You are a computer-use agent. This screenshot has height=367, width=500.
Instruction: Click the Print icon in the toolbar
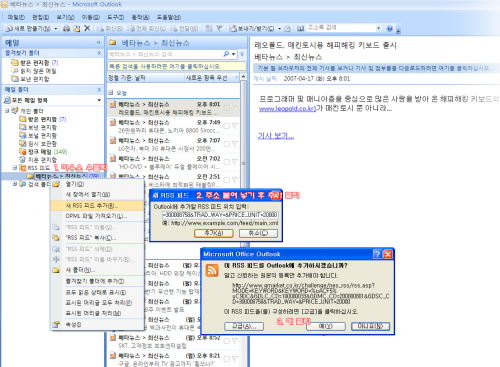click(x=66, y=29)
